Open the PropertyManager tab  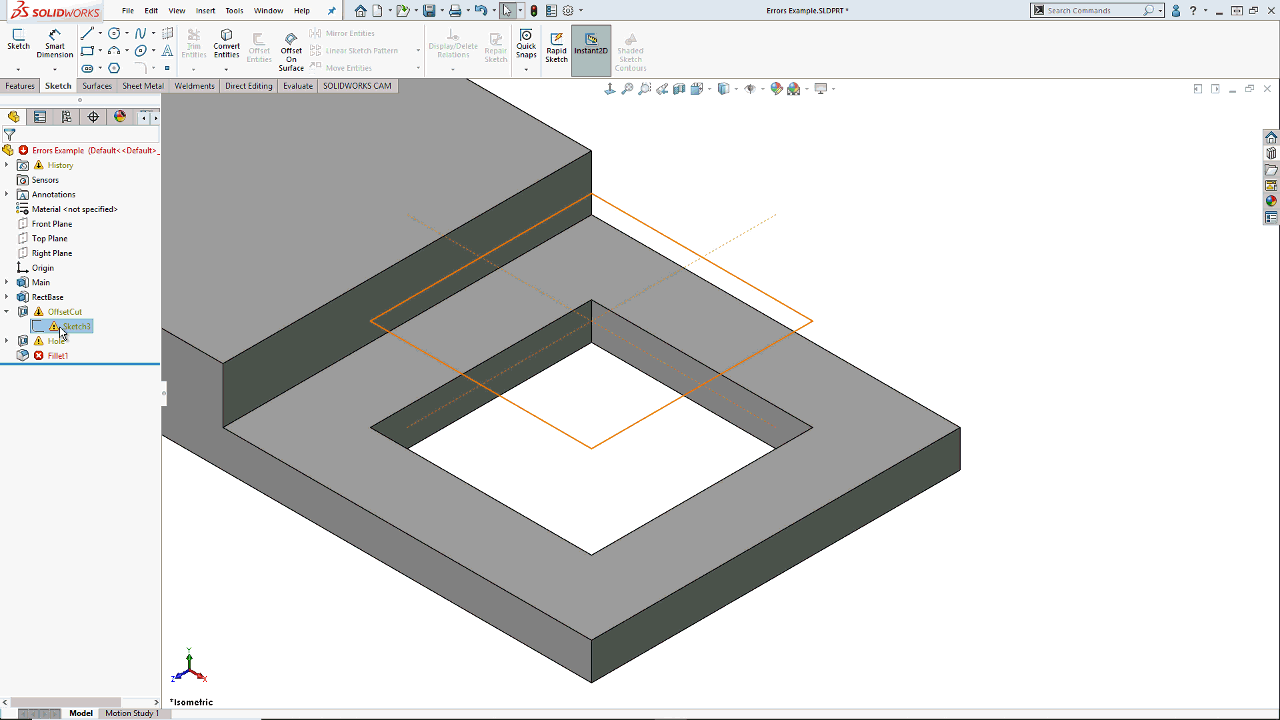click(40, 117)
